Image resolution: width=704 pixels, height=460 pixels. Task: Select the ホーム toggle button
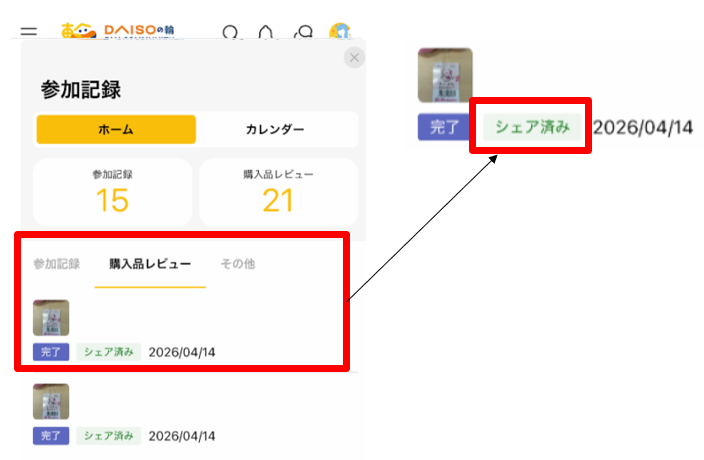click(x=116, y=129)
